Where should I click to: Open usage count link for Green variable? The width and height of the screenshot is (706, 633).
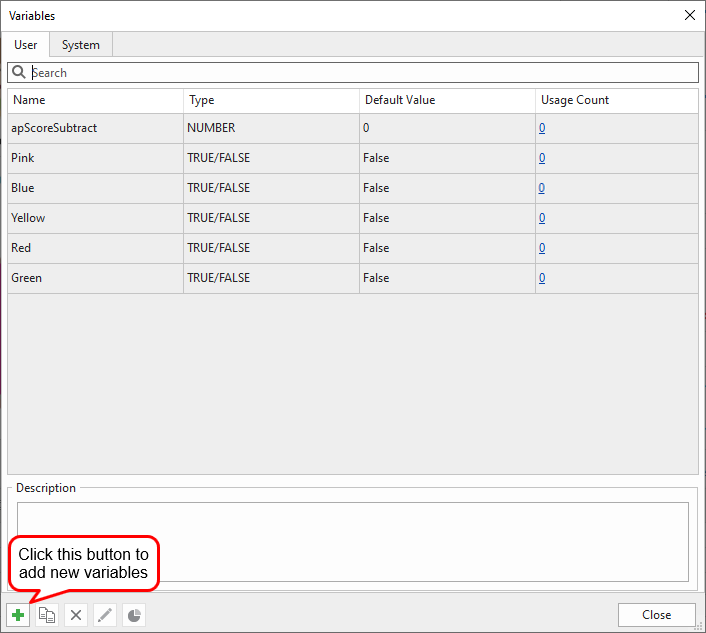[542, 278]
